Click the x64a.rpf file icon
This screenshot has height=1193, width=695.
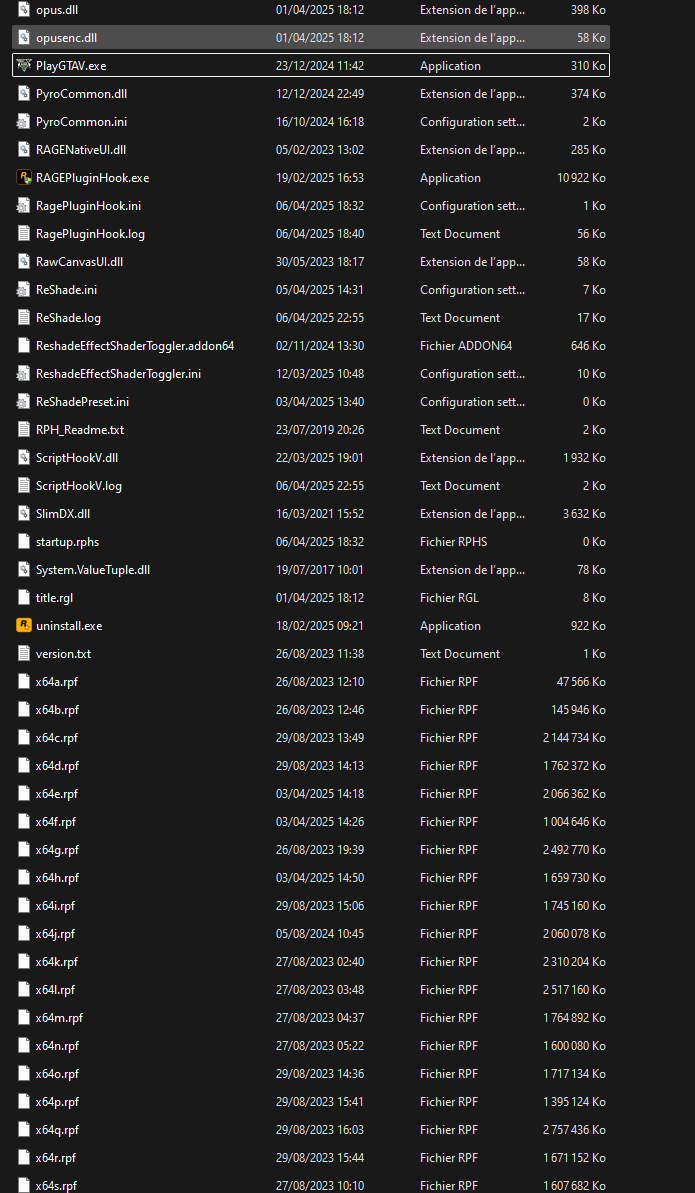25,682
